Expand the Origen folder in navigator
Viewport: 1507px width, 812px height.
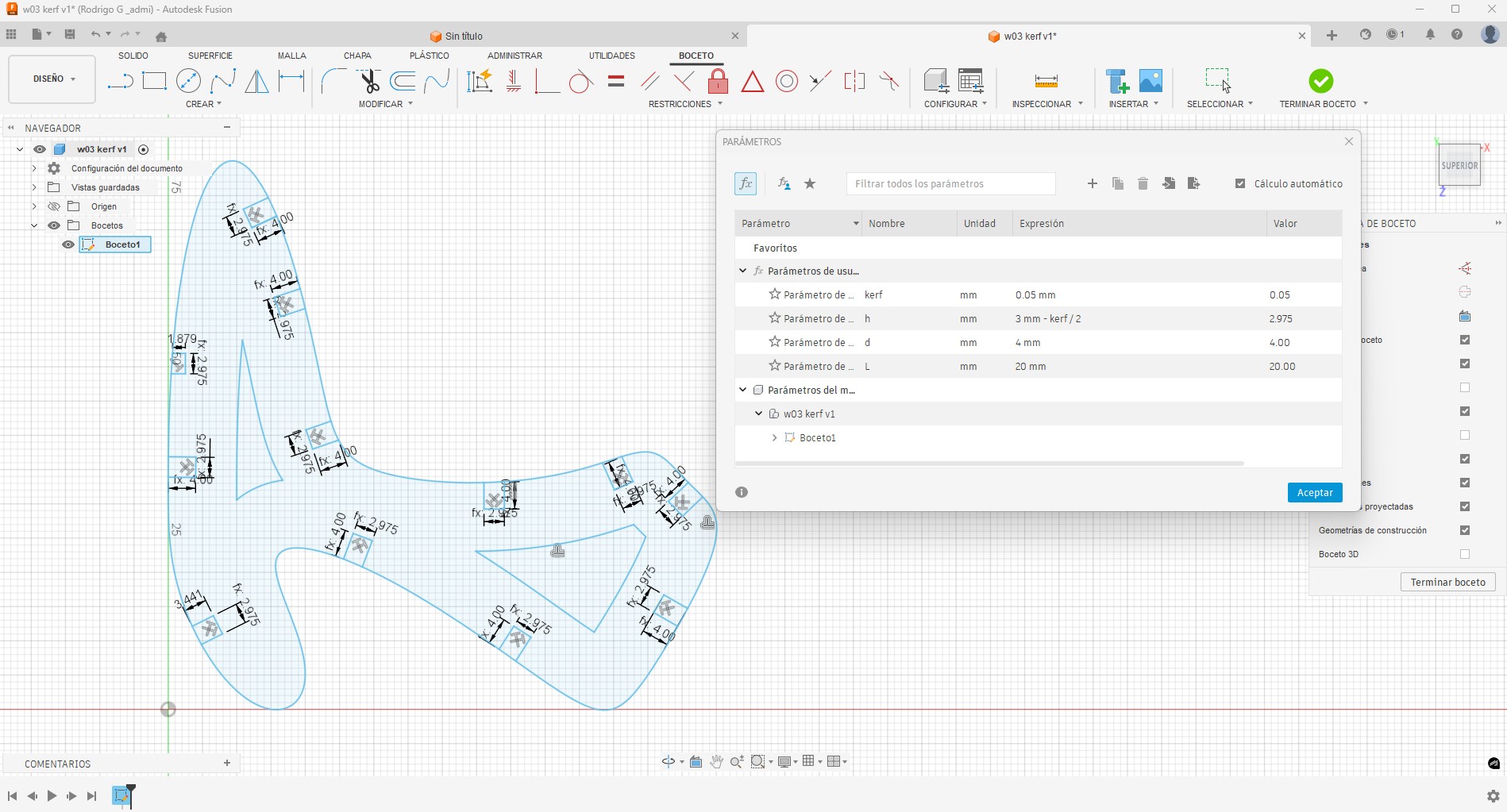point(34,206)
